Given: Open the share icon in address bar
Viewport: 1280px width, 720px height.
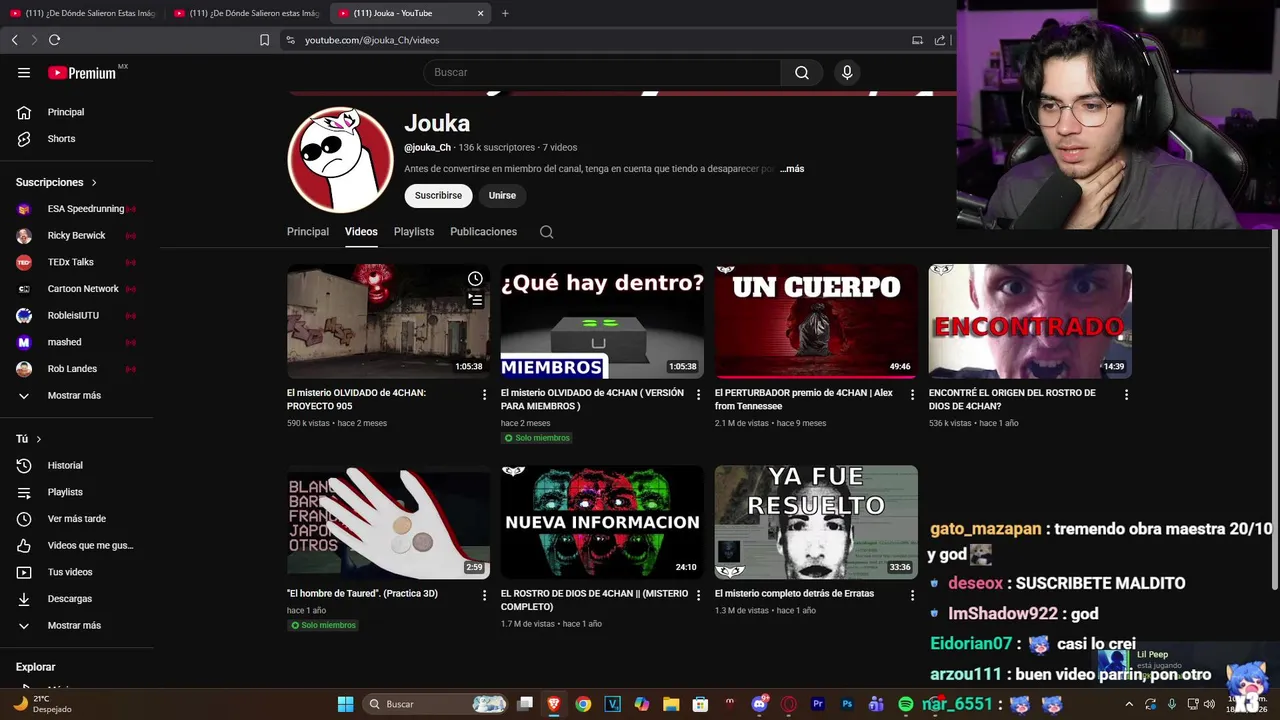Looking at the screenshot, I should 940,40.
